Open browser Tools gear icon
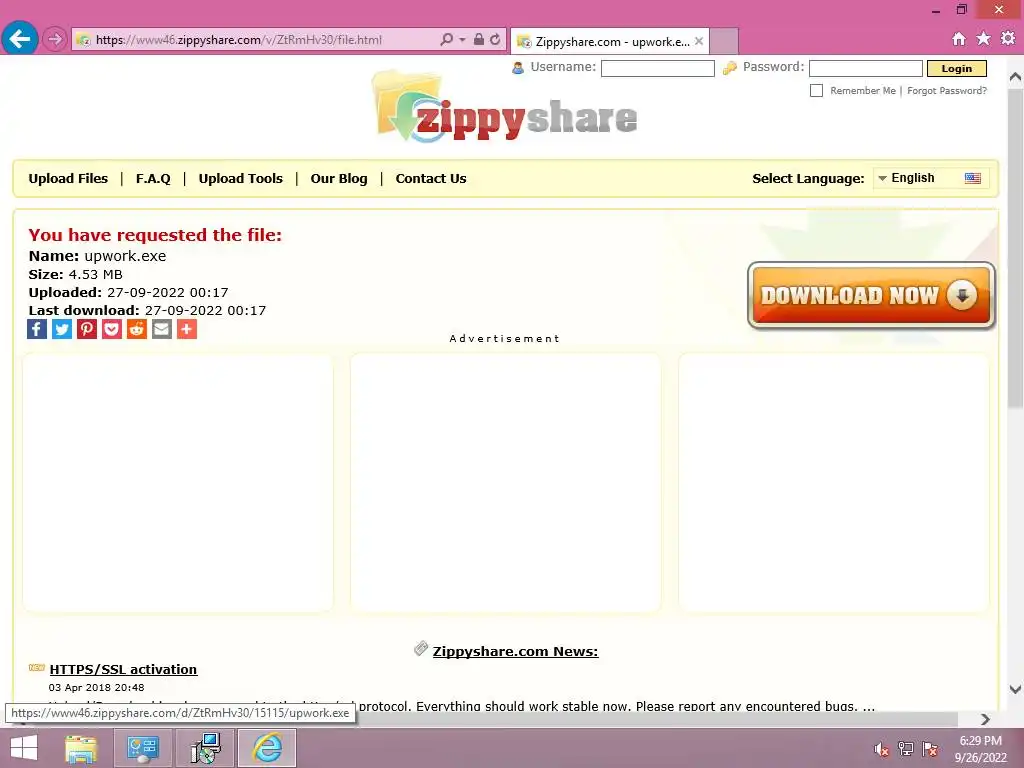This screenshot has height=768, width=1024. pyautogui.click(x=1008, y=39)
